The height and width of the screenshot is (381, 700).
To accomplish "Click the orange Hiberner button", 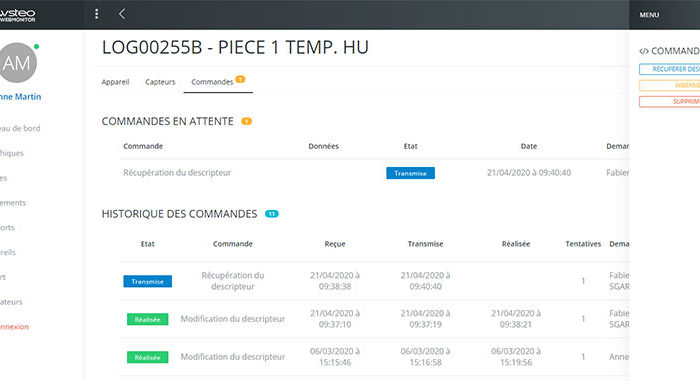I will 670,85.
